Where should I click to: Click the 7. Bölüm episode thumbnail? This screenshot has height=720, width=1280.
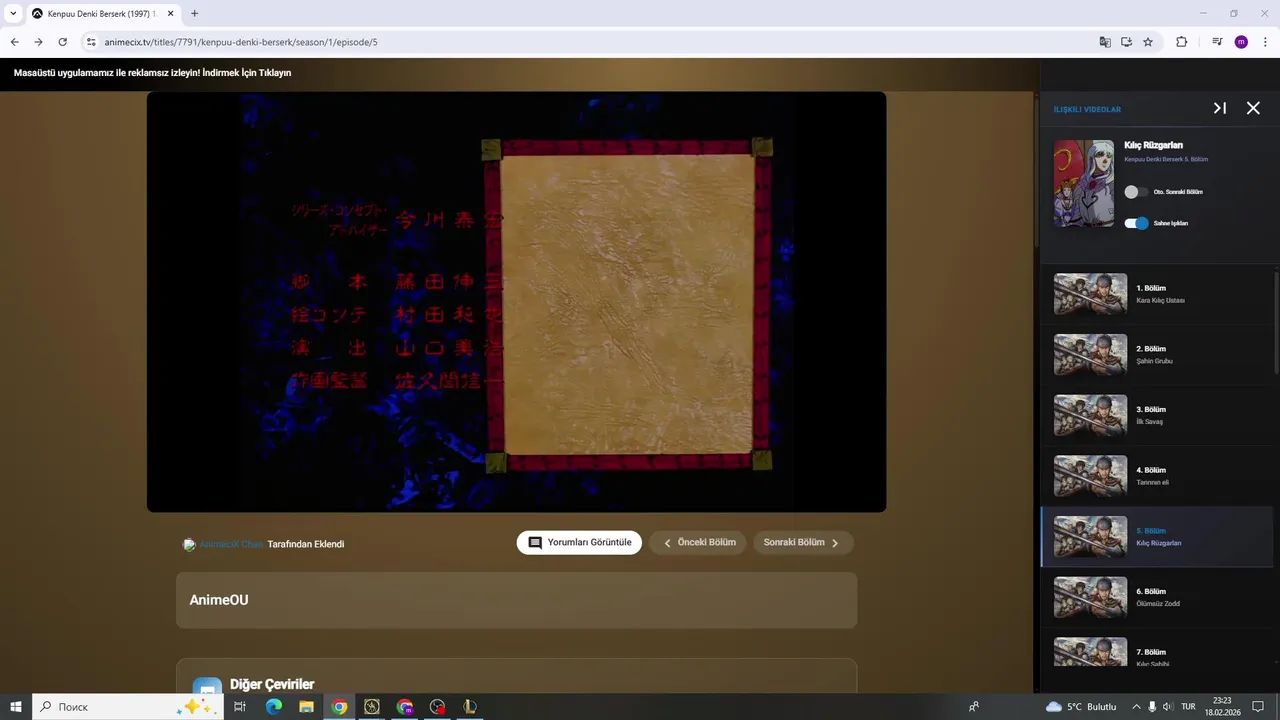coord(1090,652)
